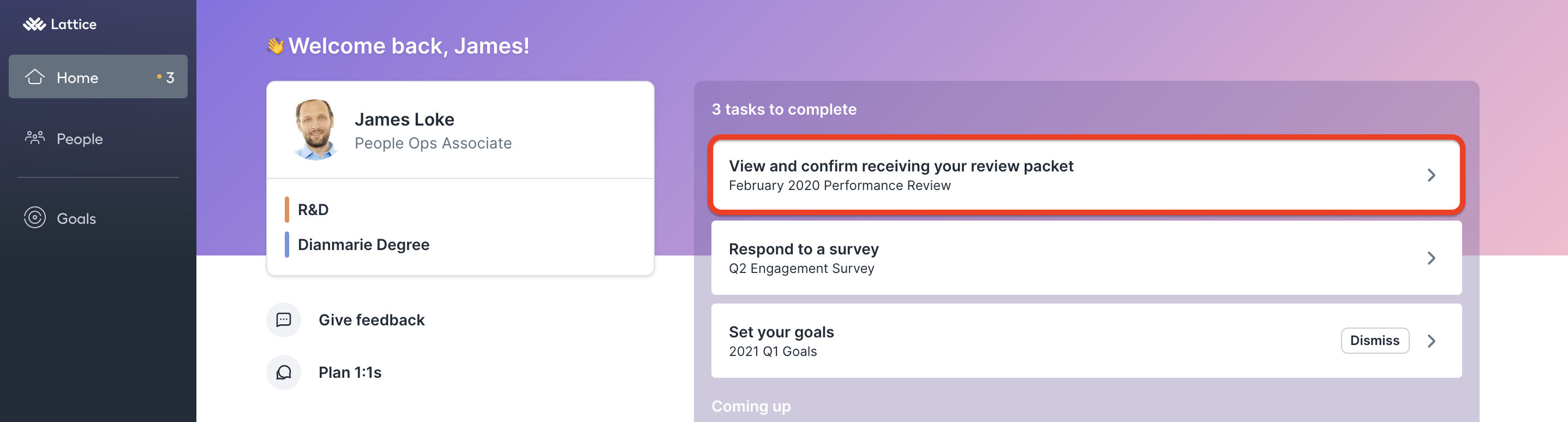Click the orange R&D department marker

[286, 210]
